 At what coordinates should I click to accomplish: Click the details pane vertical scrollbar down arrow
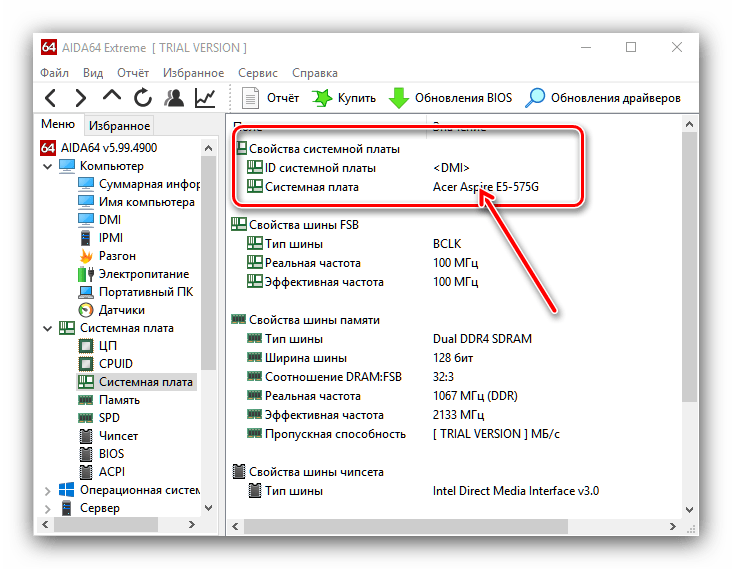coord(690,510)
